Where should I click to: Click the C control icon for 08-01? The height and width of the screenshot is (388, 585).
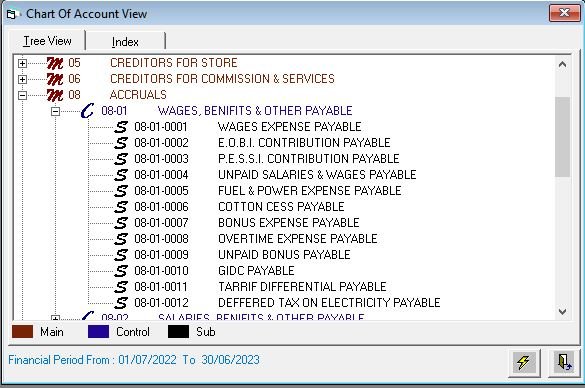[88, 111]
